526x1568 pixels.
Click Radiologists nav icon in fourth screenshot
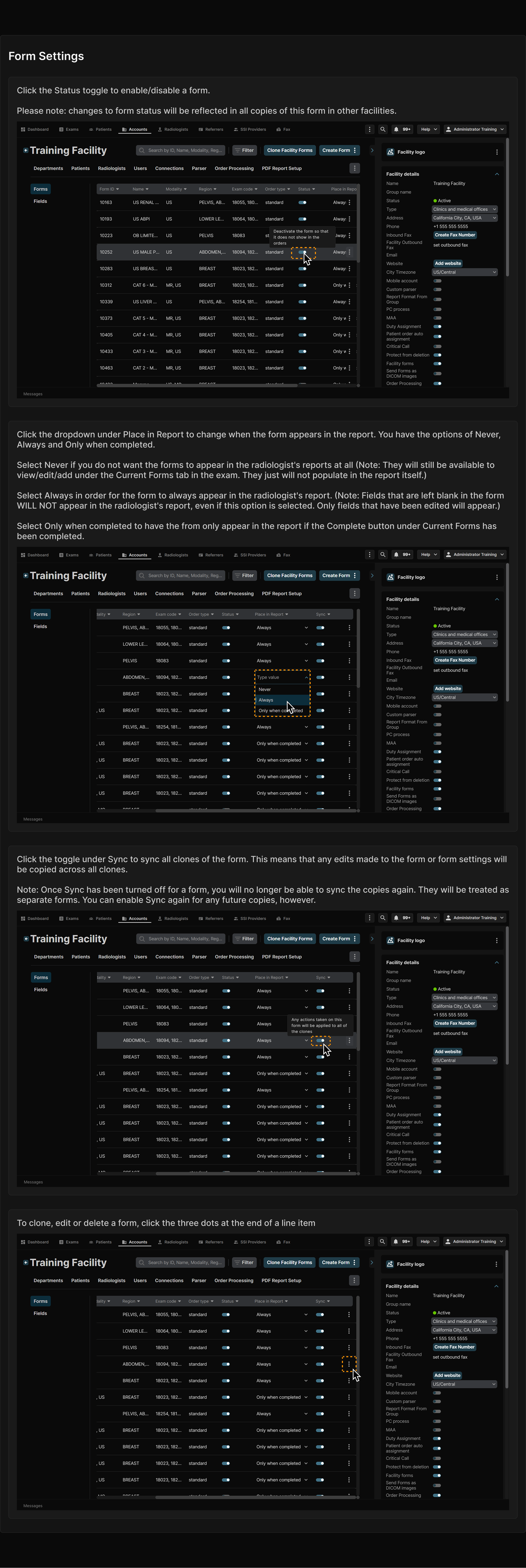(x=160, y=1242)
